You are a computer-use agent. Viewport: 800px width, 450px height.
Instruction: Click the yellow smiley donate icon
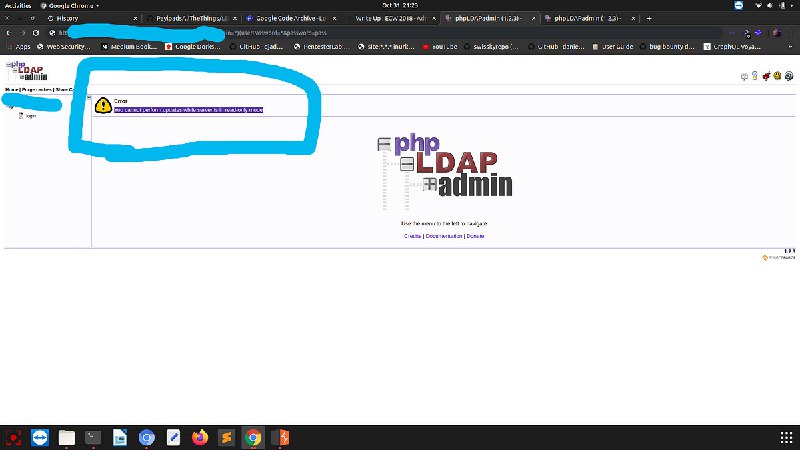[x=777, y=76]
